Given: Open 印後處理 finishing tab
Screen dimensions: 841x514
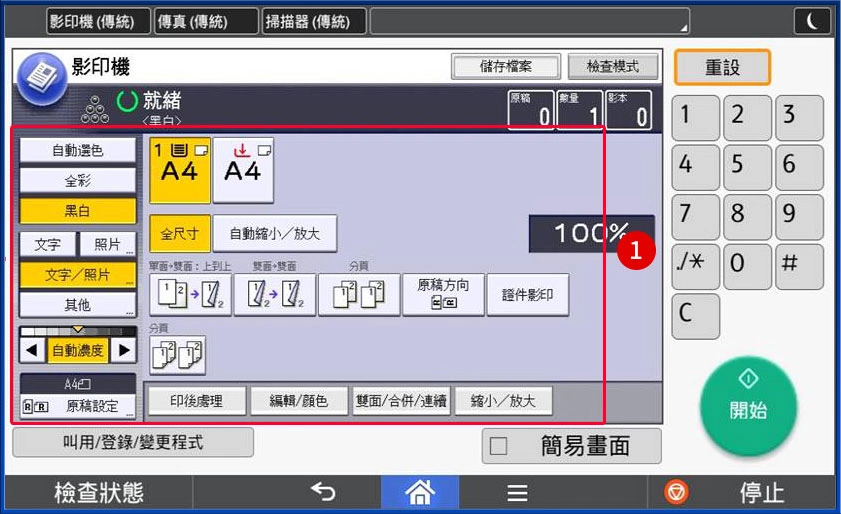Looking at the screenshot, I should click(196, 401).
